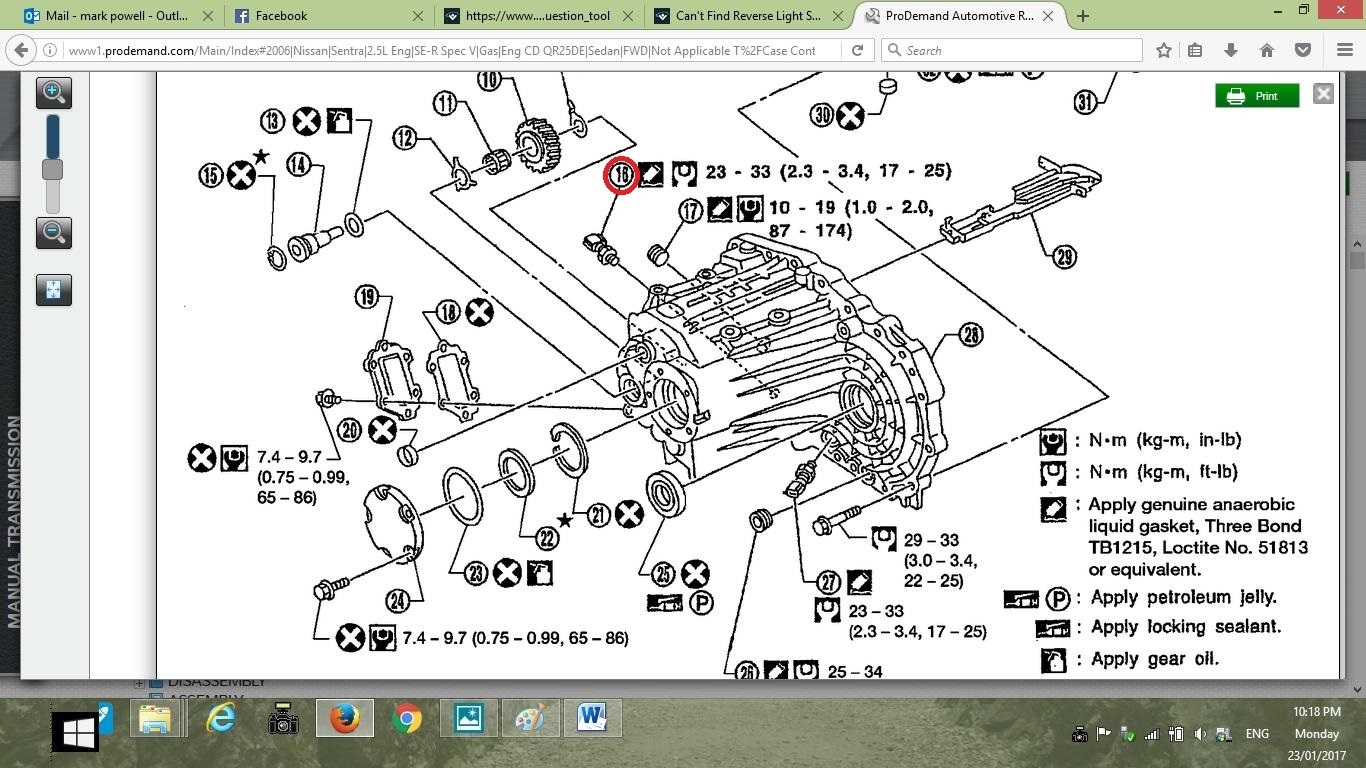This screenshot has height=768, width=1366.
Task: Open Paint from the taskbar
Action: pos(530,719)
